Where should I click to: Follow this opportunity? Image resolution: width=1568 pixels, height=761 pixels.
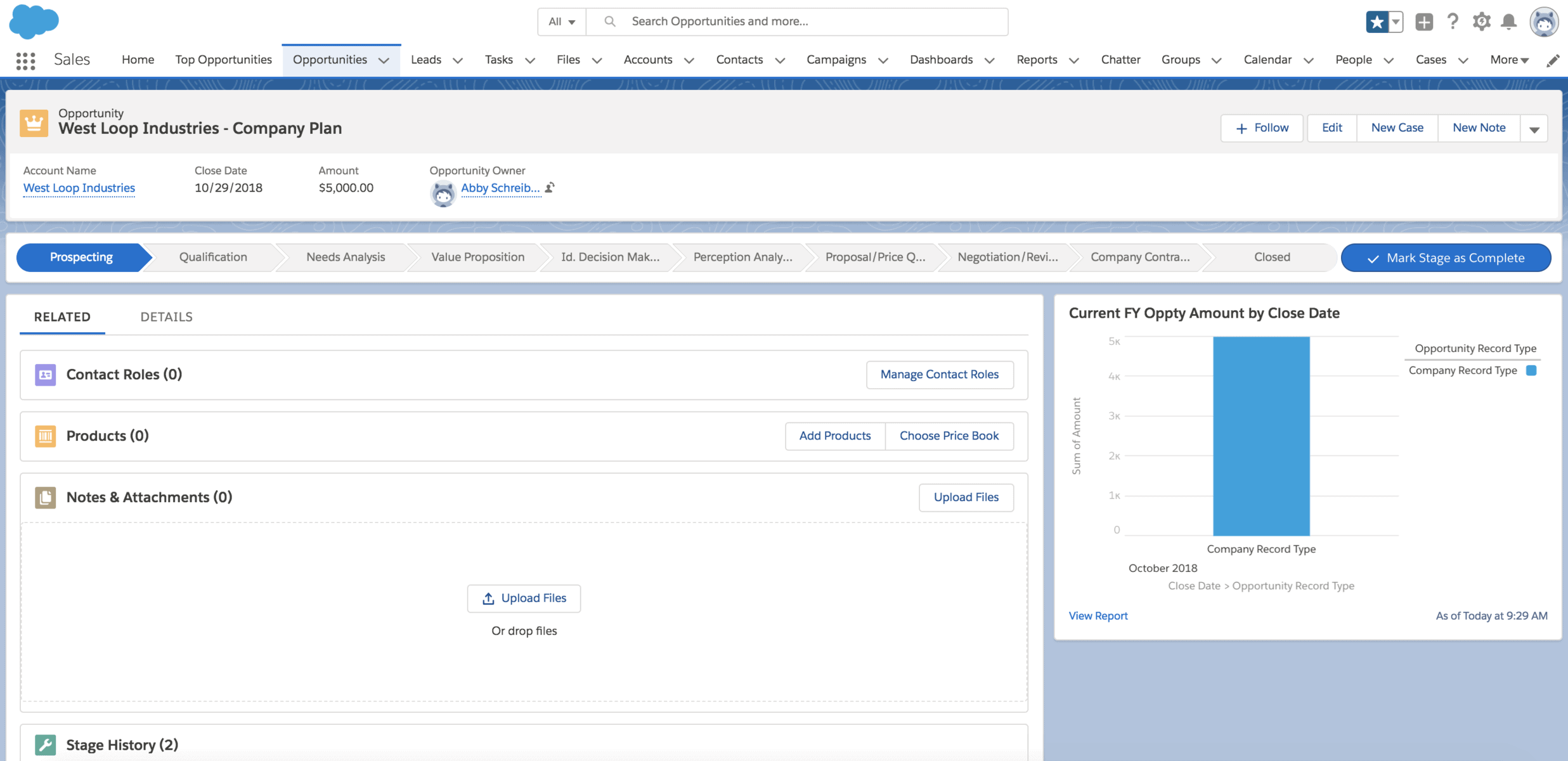pos(1262,128)
